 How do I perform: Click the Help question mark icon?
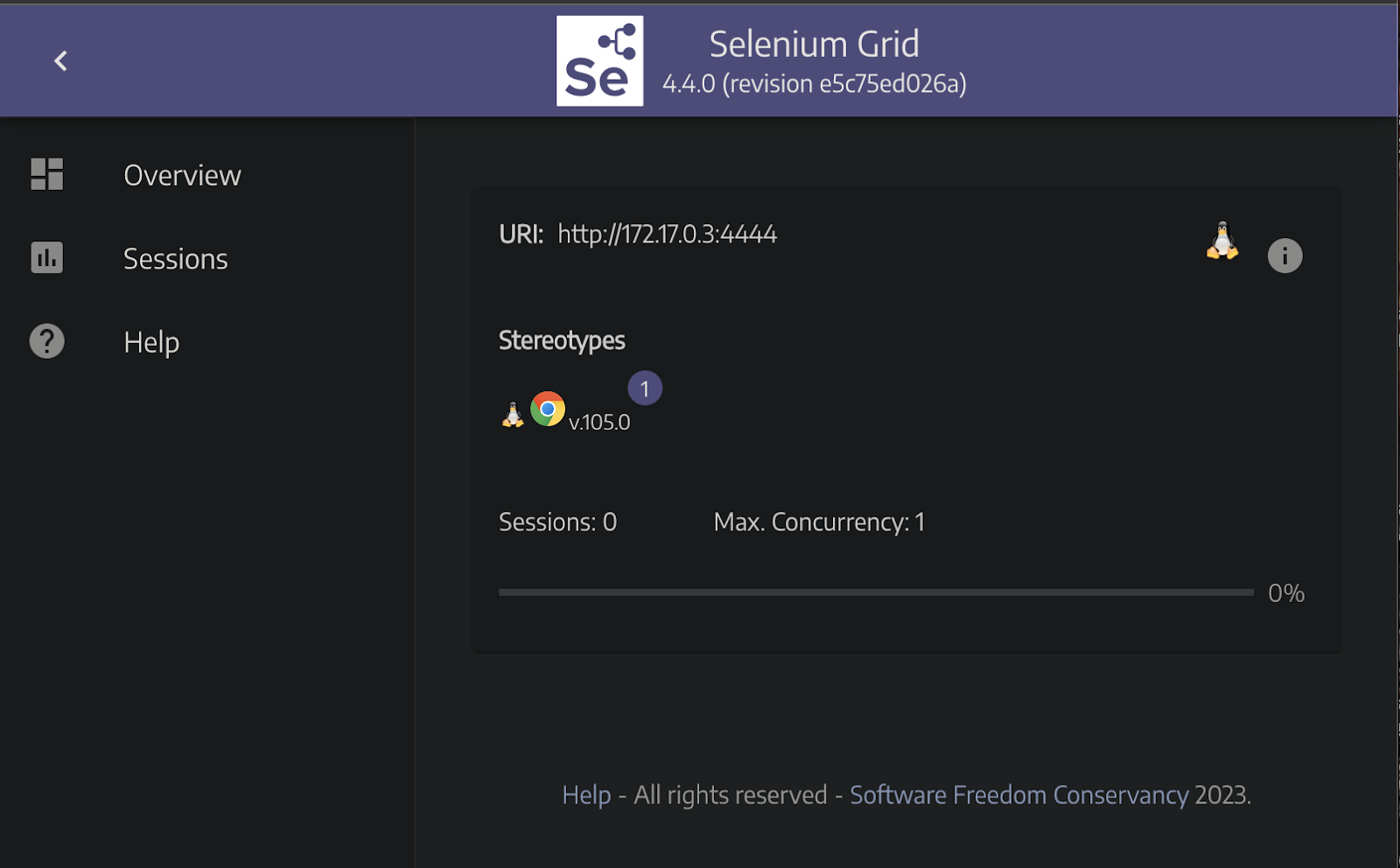[x=47, y=341]
